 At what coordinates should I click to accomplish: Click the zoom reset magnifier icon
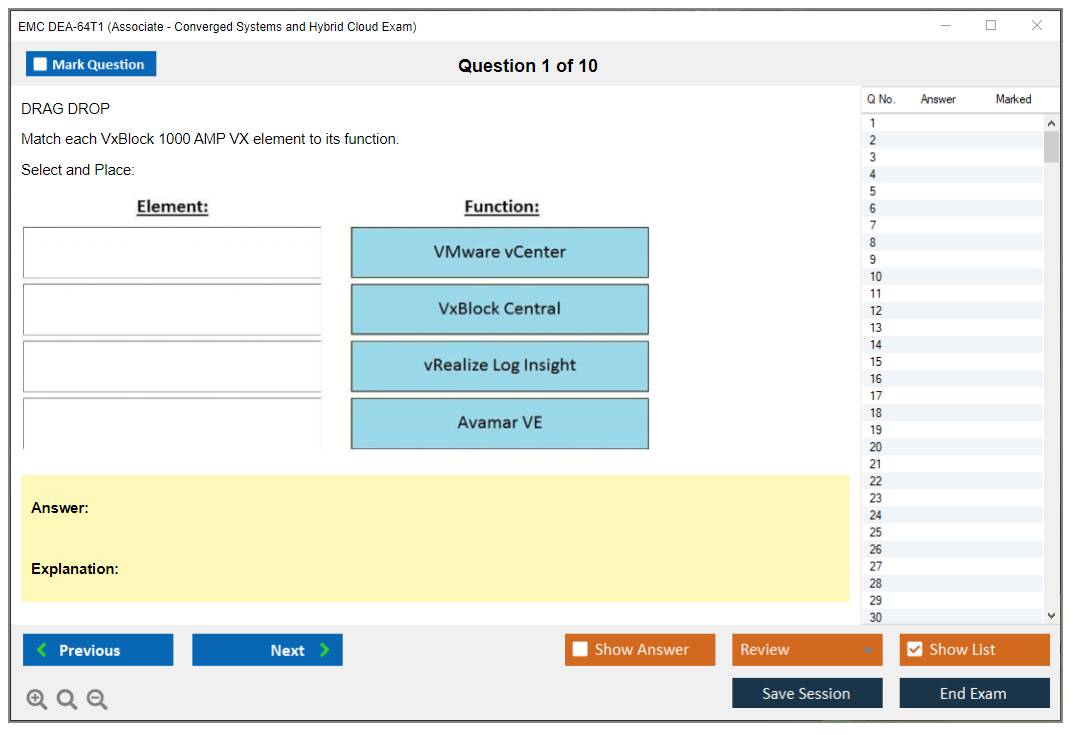coord(67,700)
